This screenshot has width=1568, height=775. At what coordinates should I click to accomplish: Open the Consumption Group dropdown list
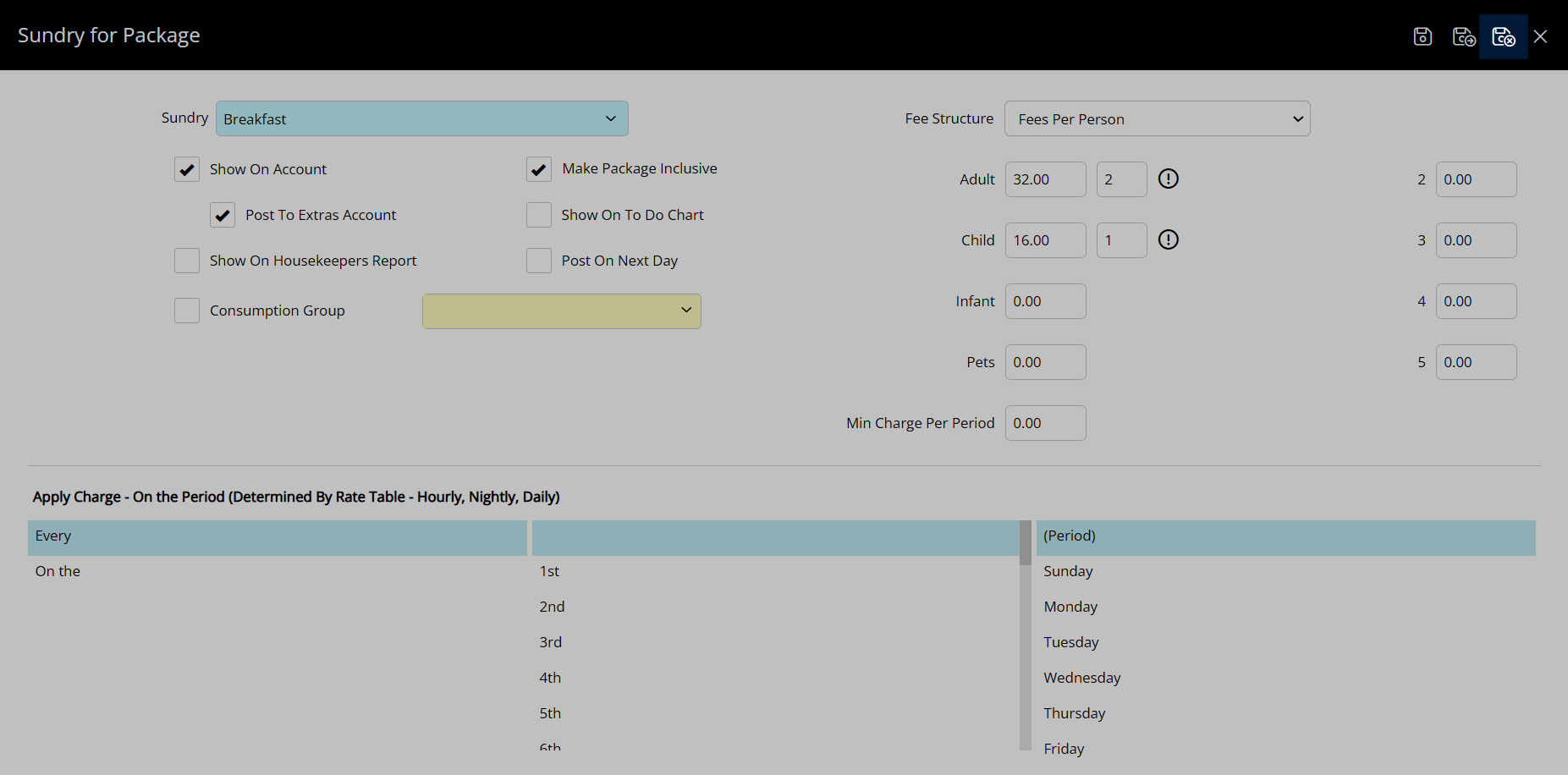click(561, 311)
